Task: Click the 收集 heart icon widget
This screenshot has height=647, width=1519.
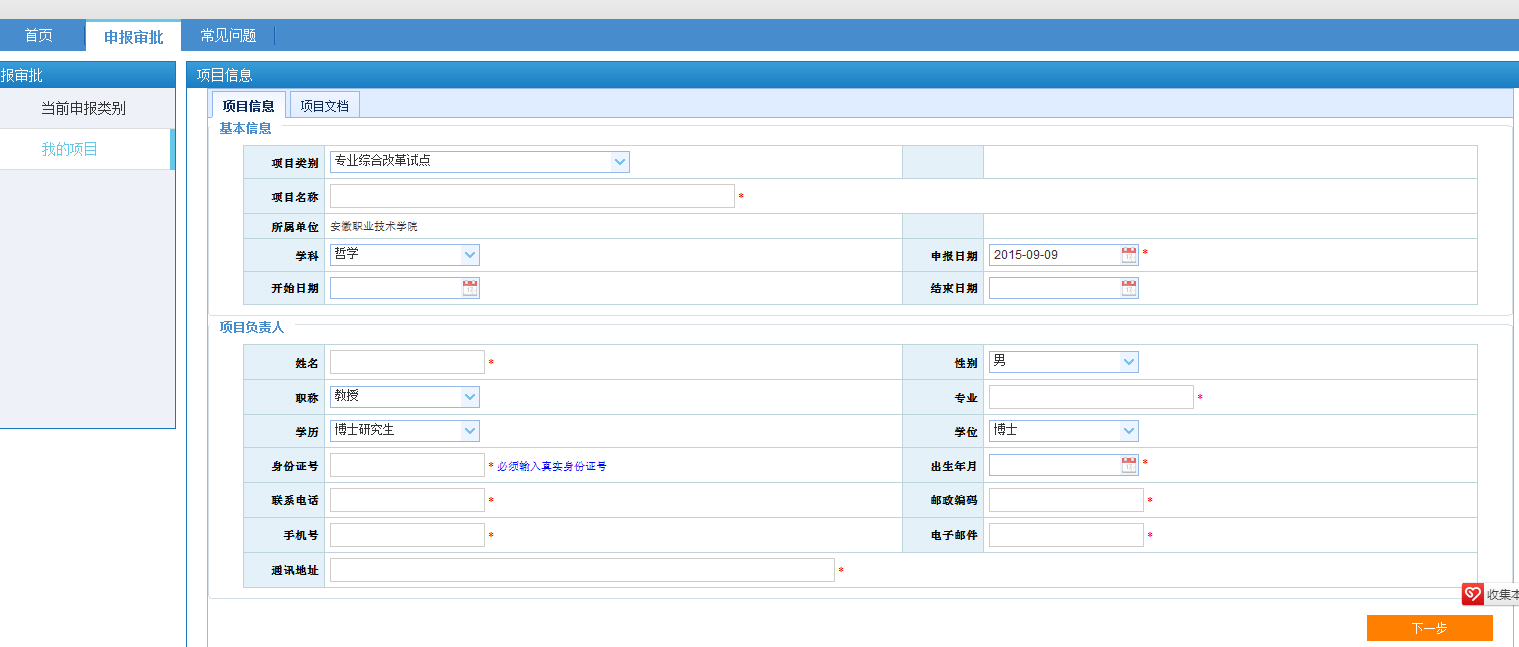Action: click(x=1472, y=595)
